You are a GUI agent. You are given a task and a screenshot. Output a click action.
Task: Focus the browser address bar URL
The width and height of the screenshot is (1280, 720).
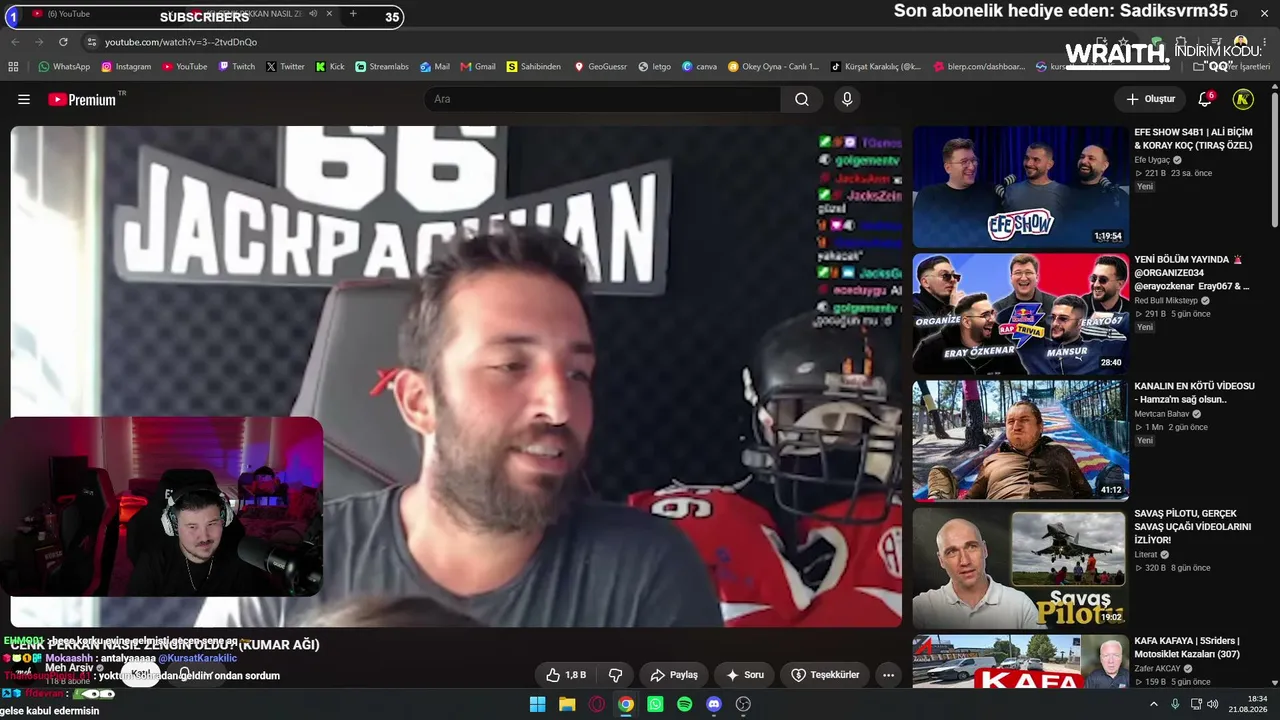click(181, 42)
